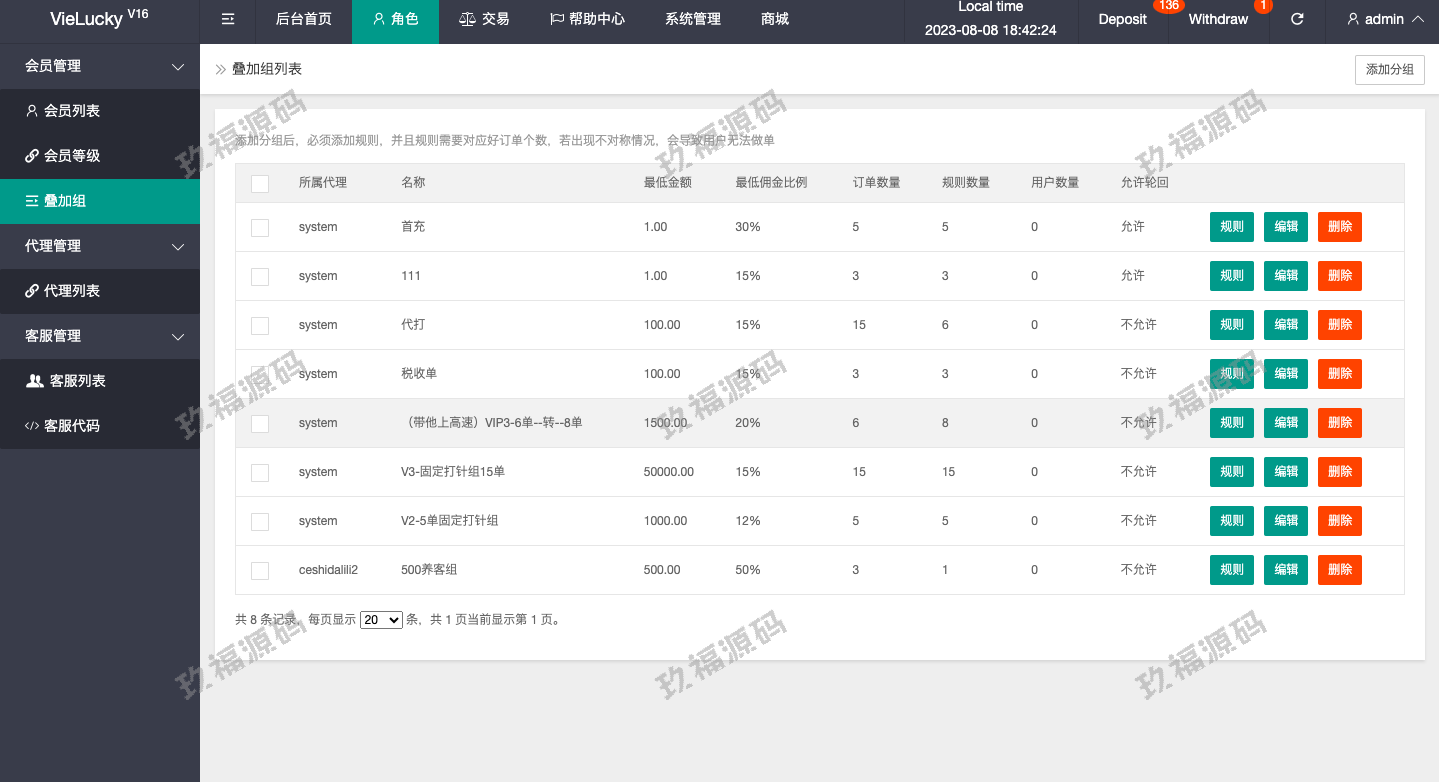Open 会员列表 with the user icon
1439x782 pixels.
coord(62,111)
